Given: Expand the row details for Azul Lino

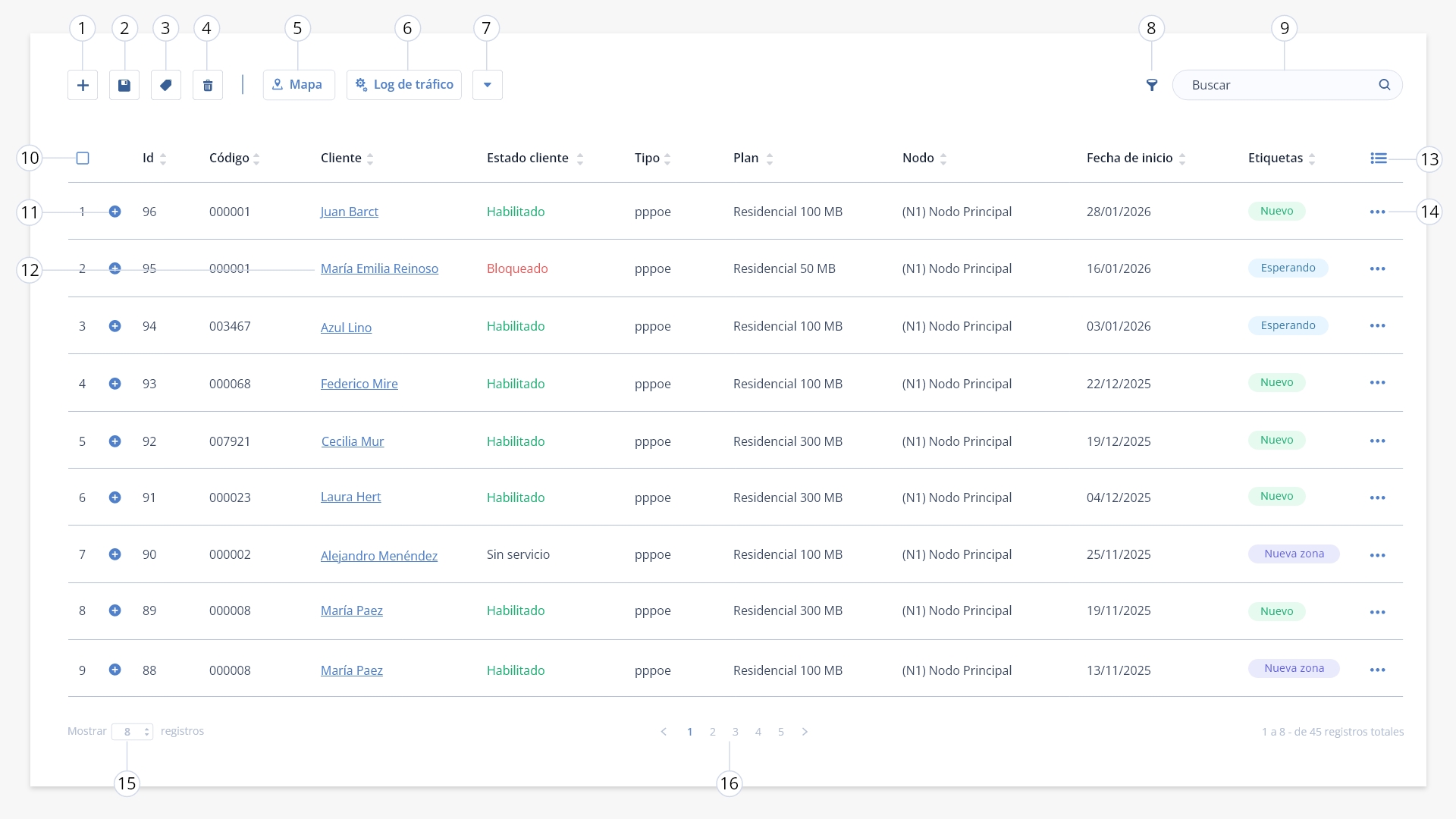Looking at the screenshot, I should (x=115, y=326).
